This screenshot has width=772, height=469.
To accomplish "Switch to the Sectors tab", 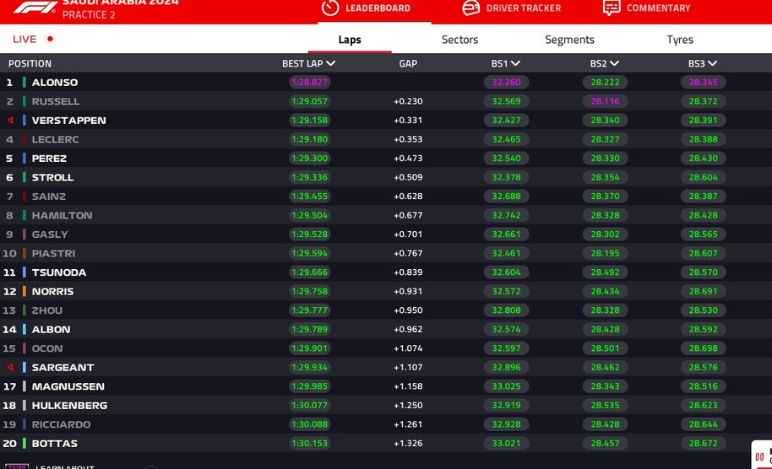I will point(460,40).
